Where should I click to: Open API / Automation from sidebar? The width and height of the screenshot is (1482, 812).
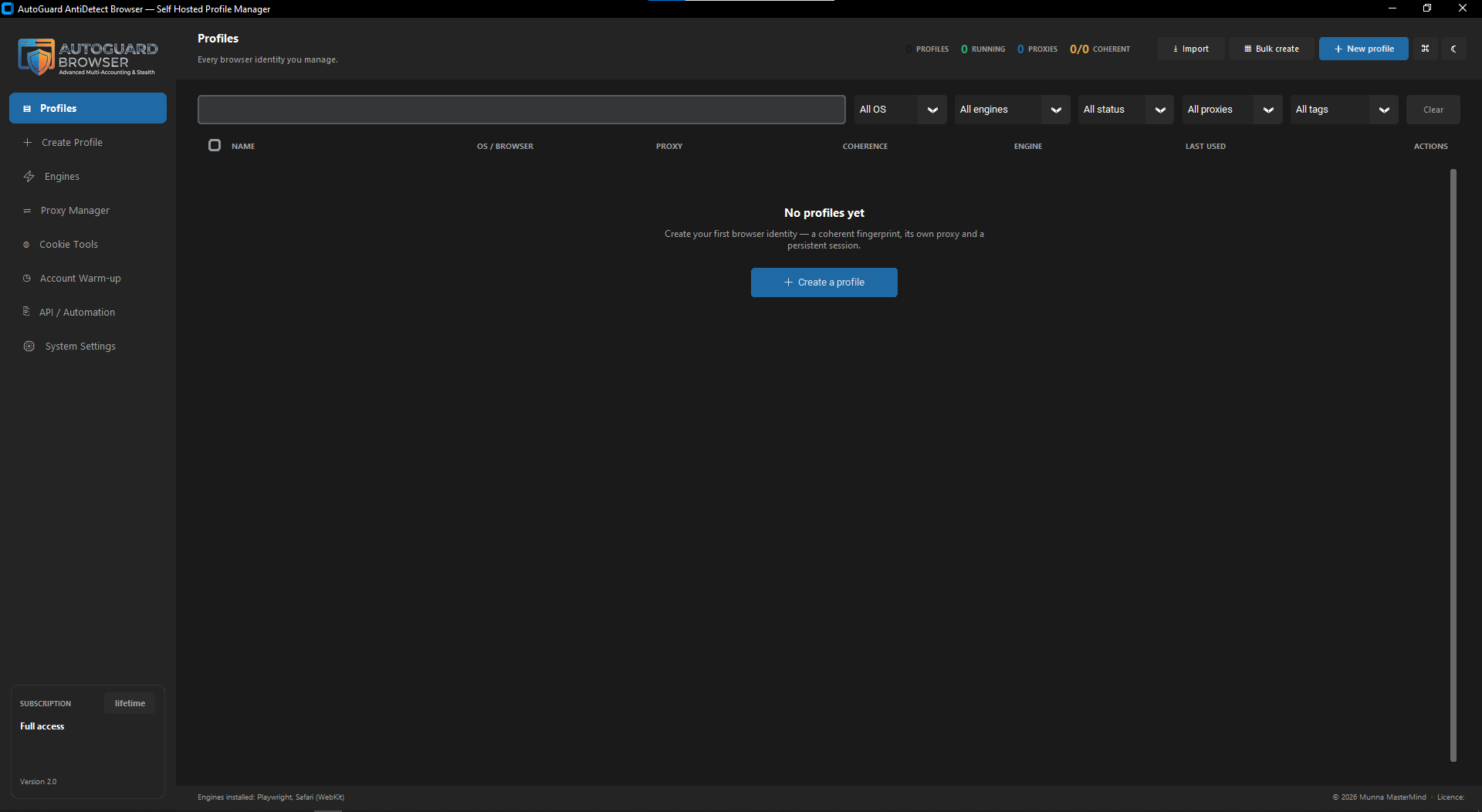click(88, 313)
